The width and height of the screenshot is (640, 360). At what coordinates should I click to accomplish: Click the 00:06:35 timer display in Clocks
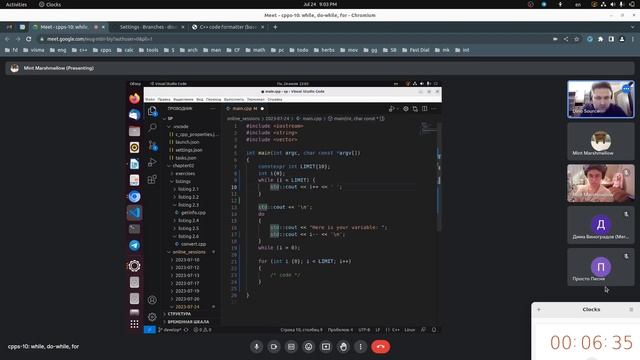coord(591,342)
